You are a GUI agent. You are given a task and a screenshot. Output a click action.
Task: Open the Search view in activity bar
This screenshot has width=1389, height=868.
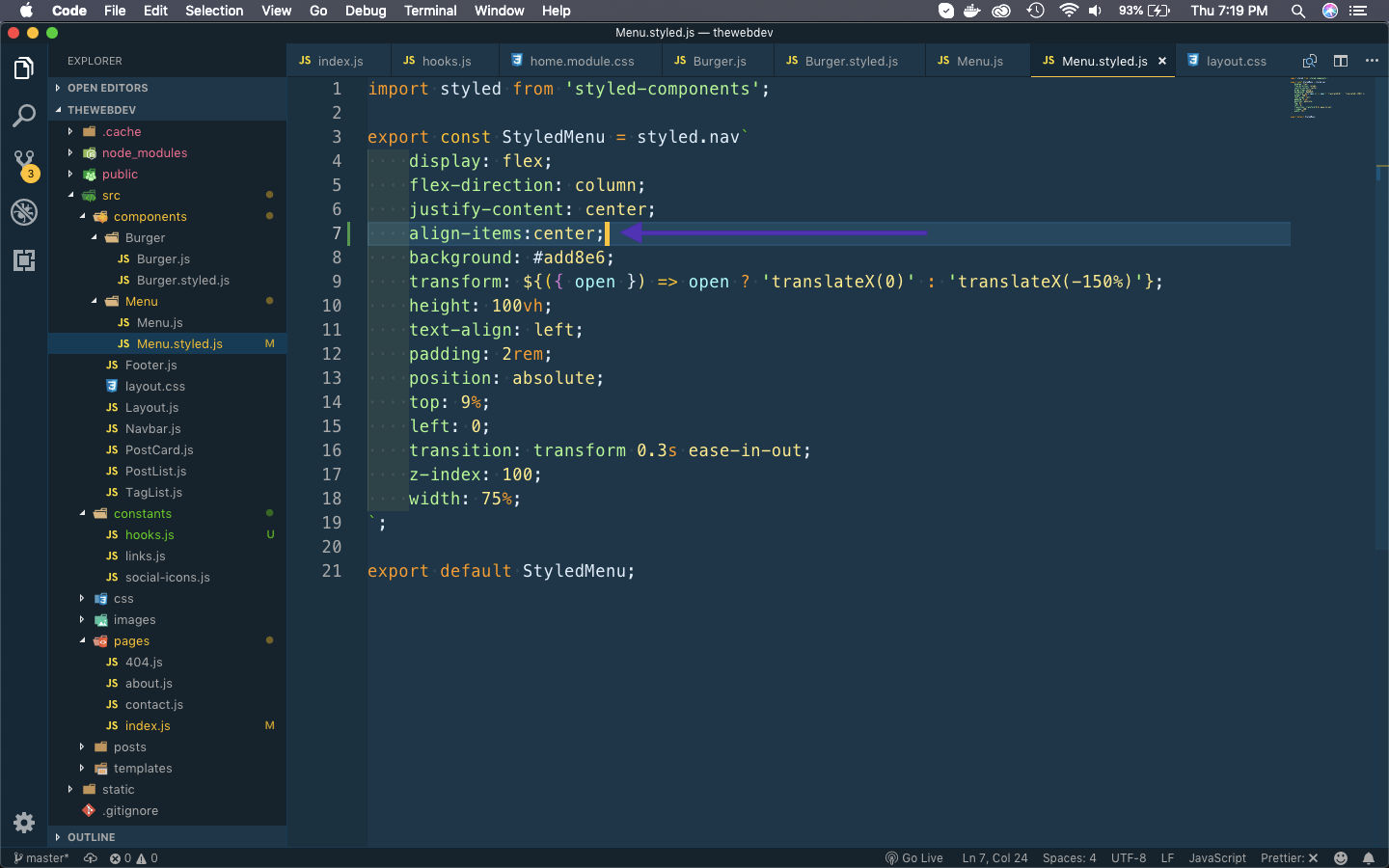[x=24, y=117]
